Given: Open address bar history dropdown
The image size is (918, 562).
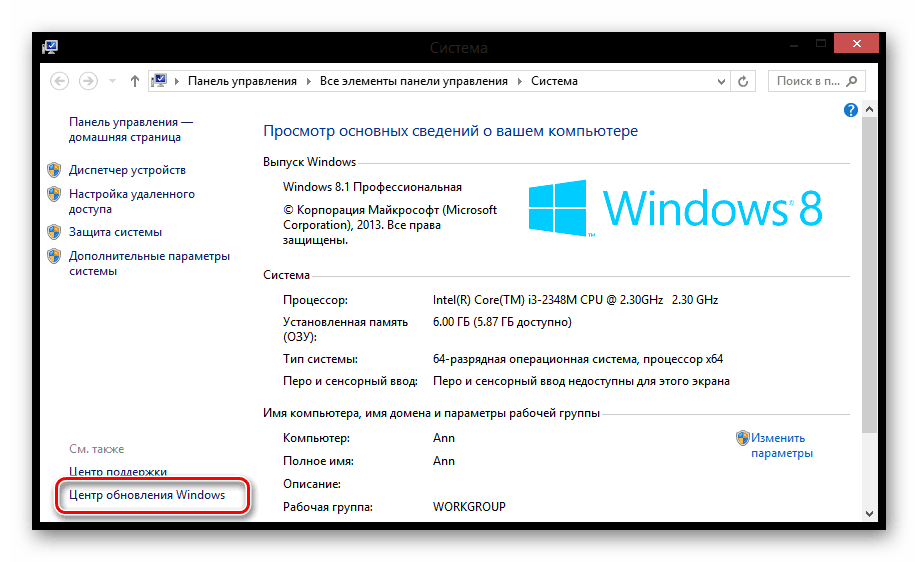Looking at the screenshot, I should point(721,81).
